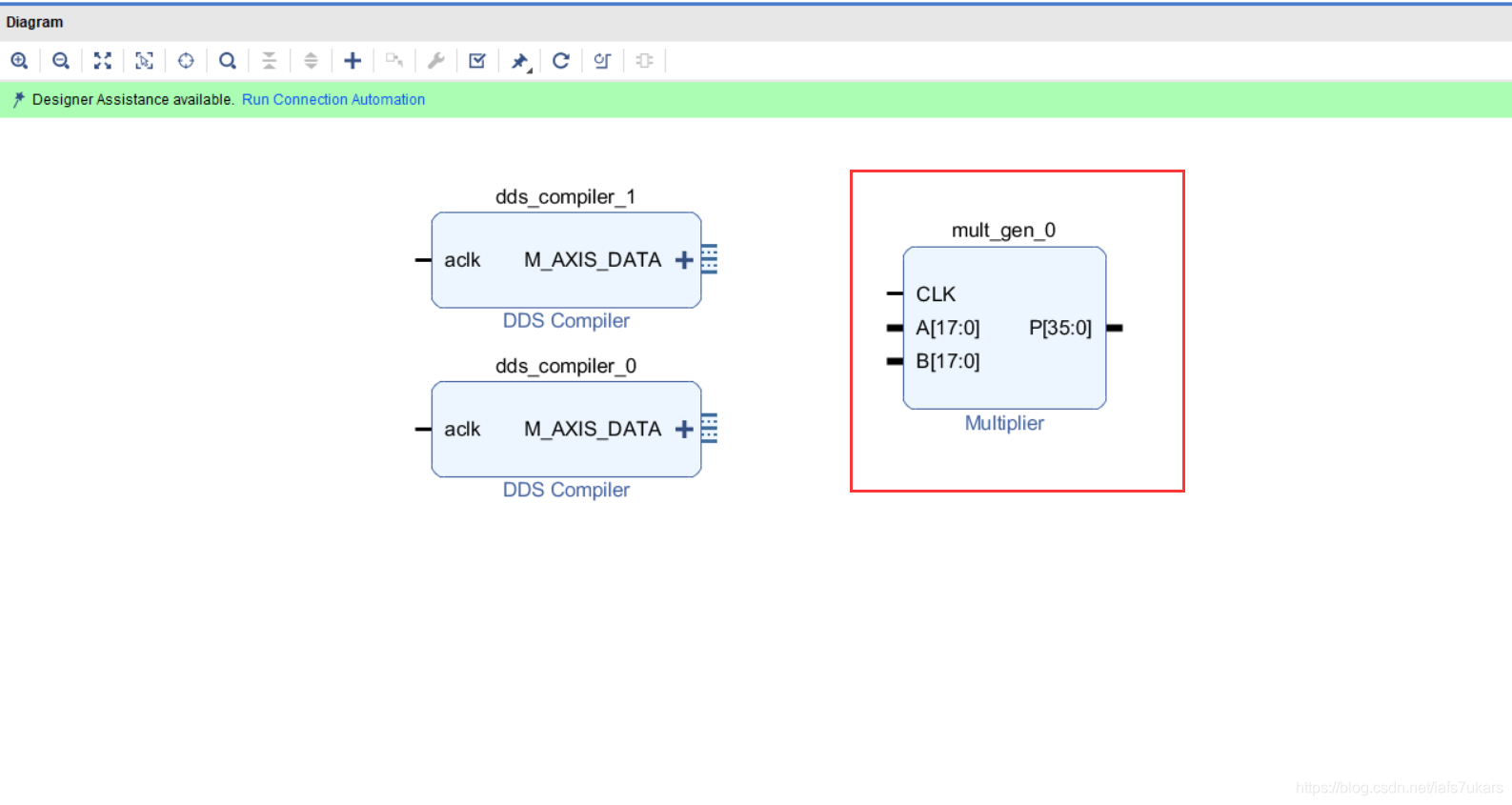Screen dimensions: 1512x805
Task: Click the Make External port icon
Action: [394, 61]
